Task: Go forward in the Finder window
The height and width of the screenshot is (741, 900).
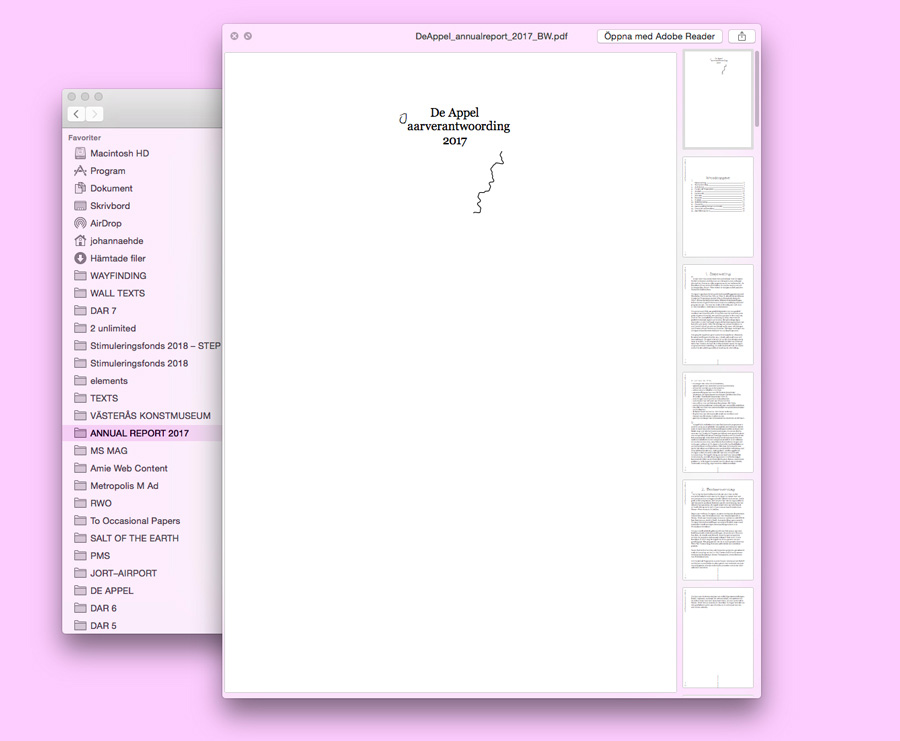Action: (95, 114)
